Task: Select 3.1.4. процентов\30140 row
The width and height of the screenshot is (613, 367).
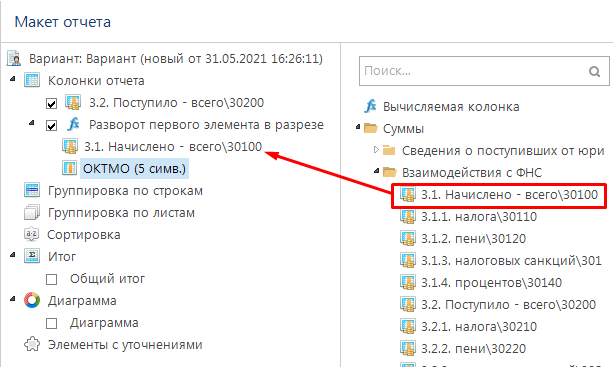Action: point(491,283)
